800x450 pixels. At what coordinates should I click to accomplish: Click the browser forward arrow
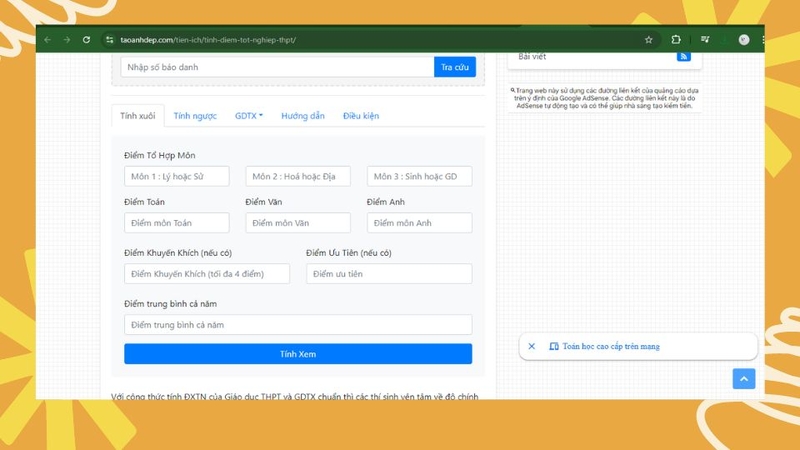coord(67,40)
